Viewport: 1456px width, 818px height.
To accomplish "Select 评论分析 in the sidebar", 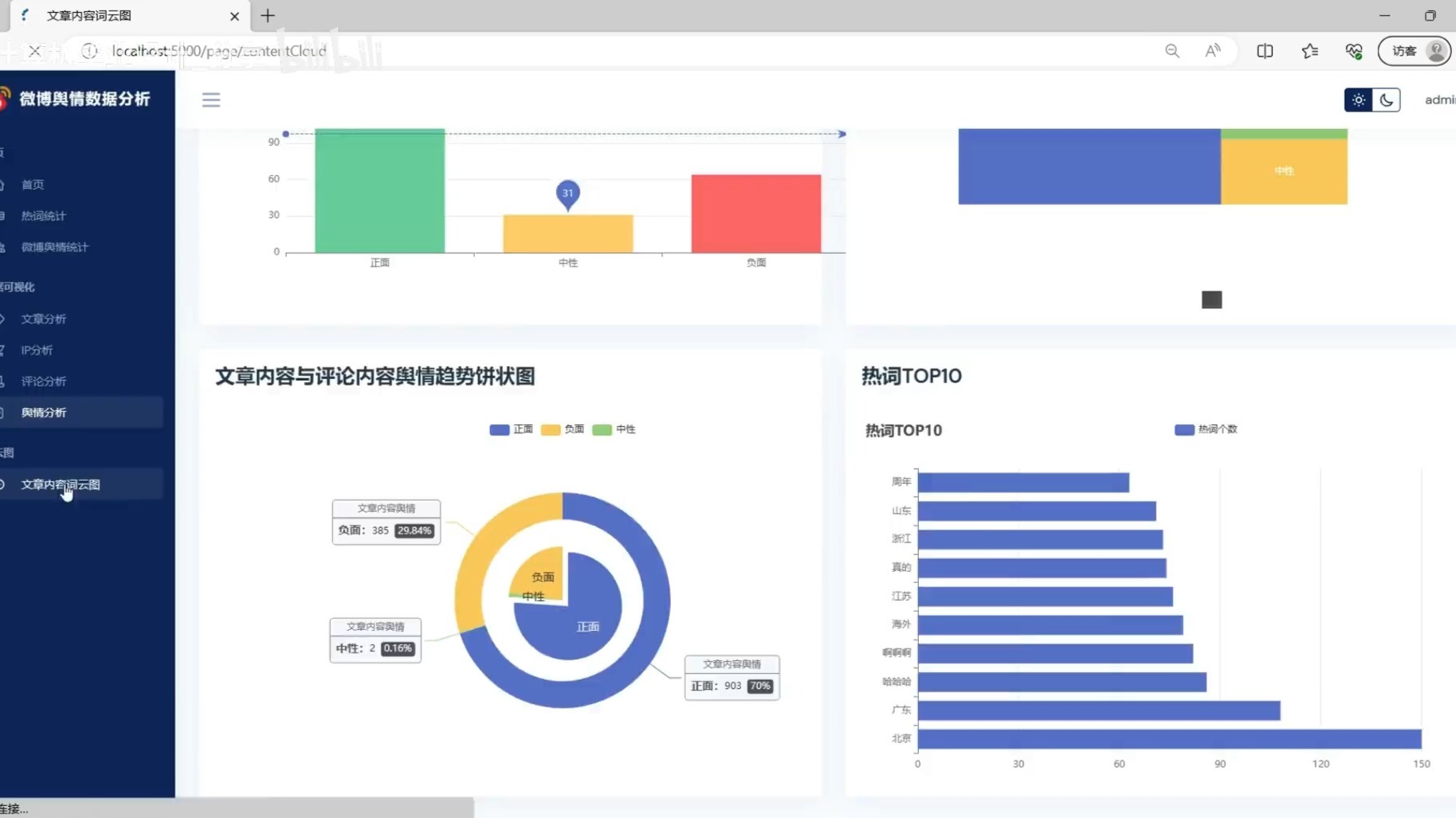I will click(44, 381).
